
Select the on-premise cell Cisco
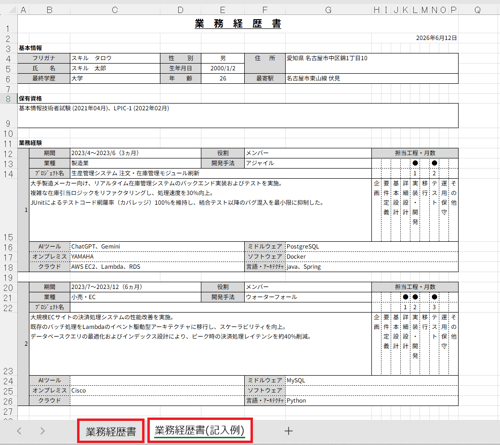[157, 391]
